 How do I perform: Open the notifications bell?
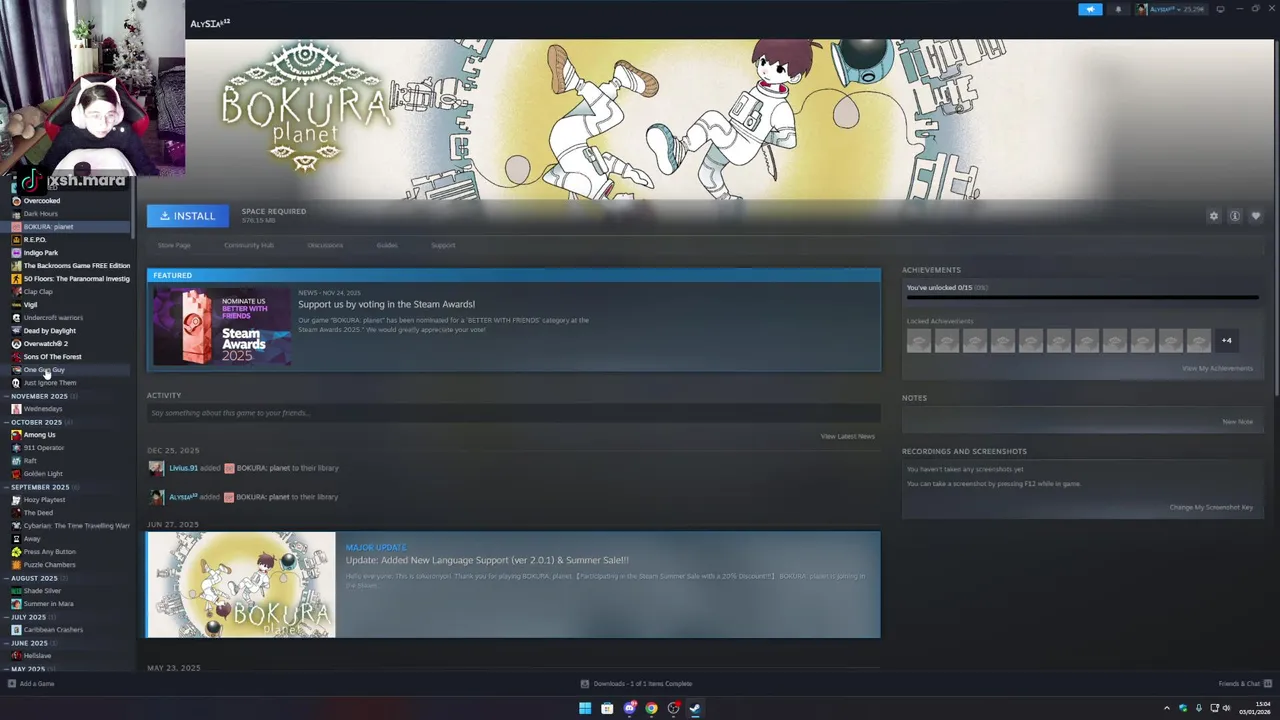[1118, 9]
